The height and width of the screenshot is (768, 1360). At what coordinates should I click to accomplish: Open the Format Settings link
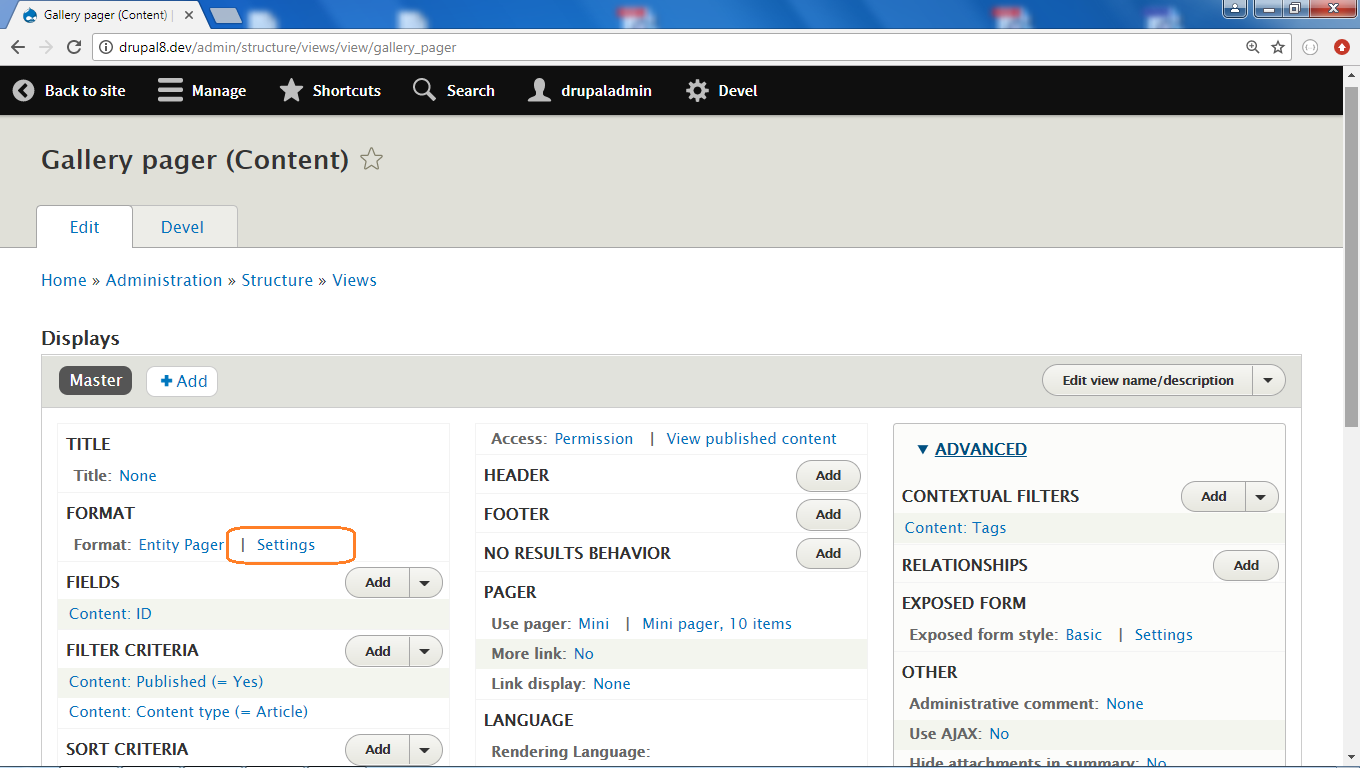[x=287, y=545]
